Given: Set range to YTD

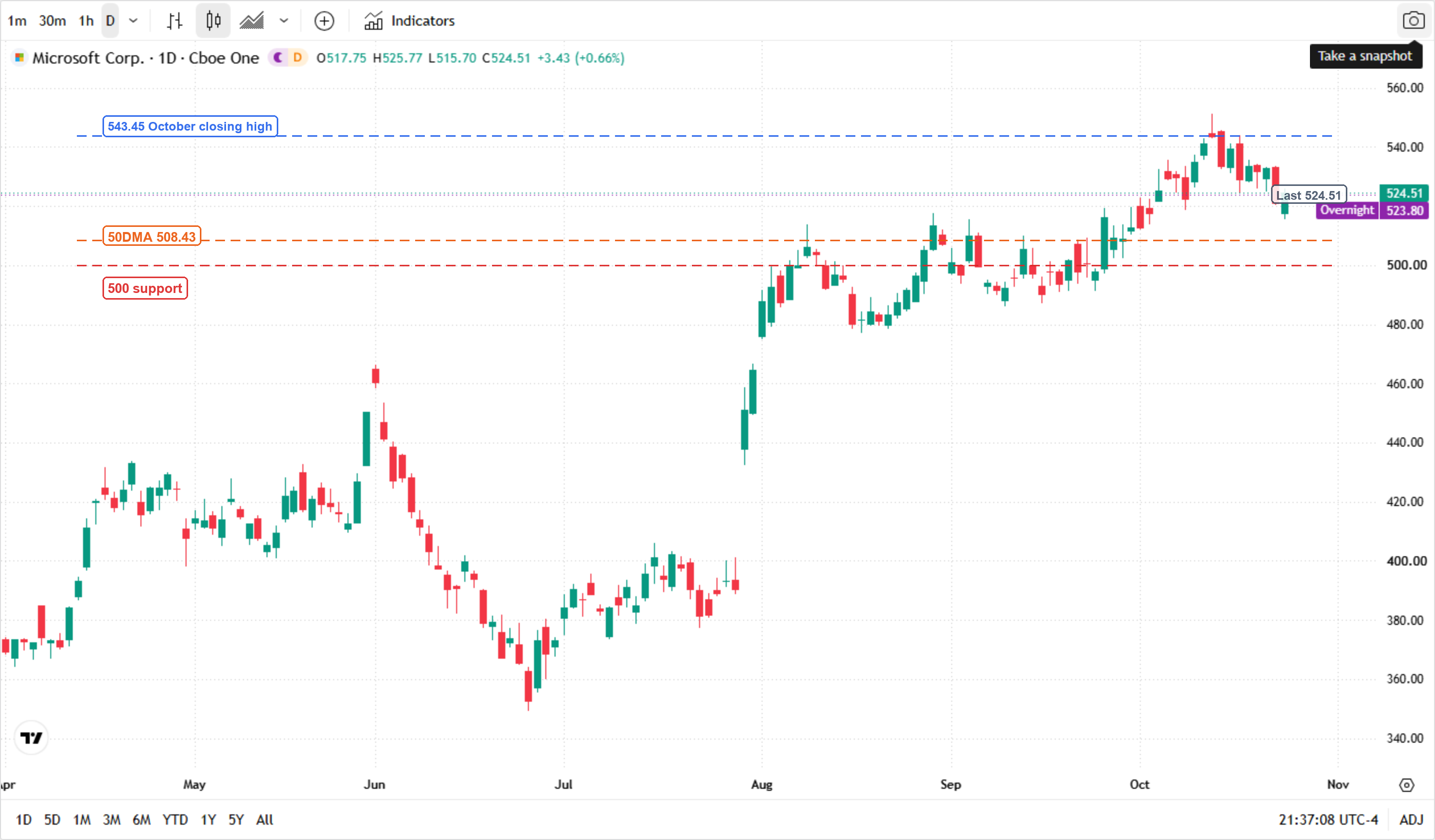Looking at the screenshot, I should click(175, 820).
